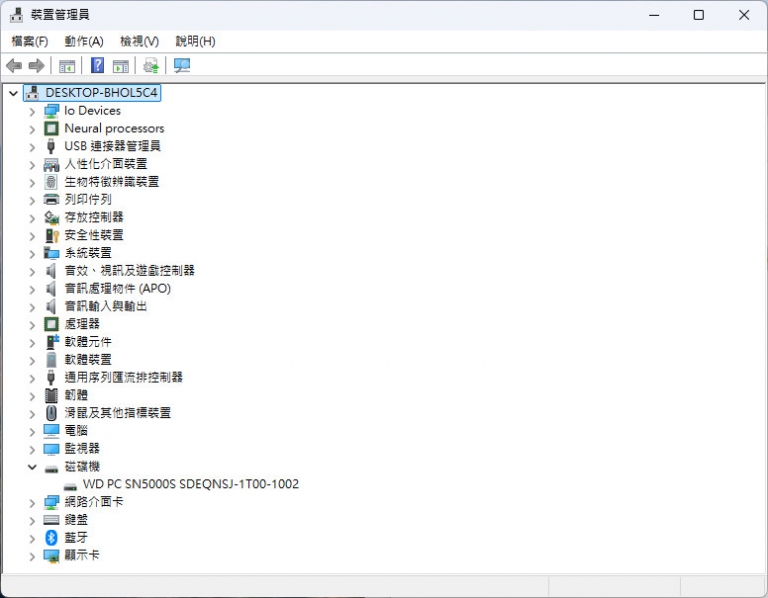768x598 pixels.
Task: Click the 處理器 chip icon
Action: click(51, 324)
